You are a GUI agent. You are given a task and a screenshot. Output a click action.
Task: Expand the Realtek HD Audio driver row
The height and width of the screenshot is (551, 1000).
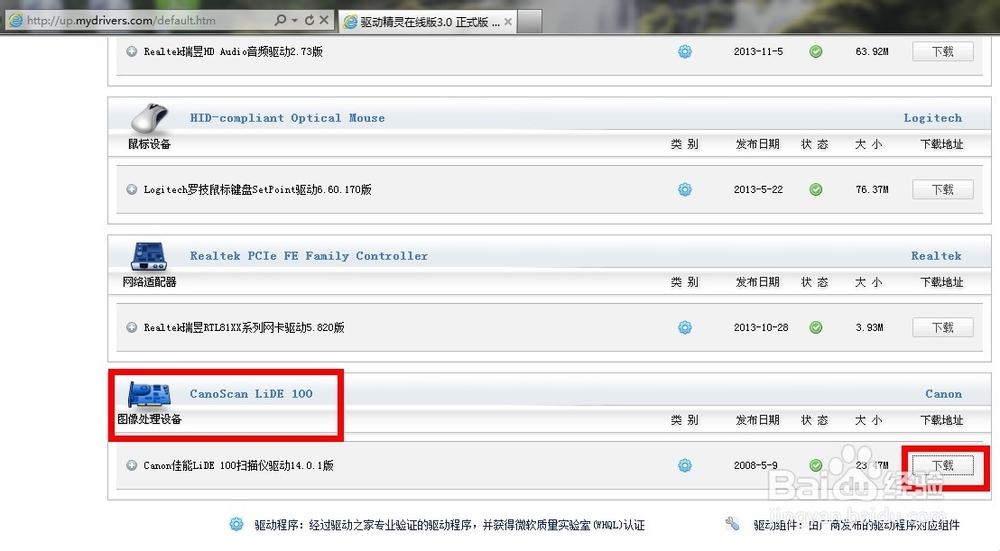click(x=131, y=52)
